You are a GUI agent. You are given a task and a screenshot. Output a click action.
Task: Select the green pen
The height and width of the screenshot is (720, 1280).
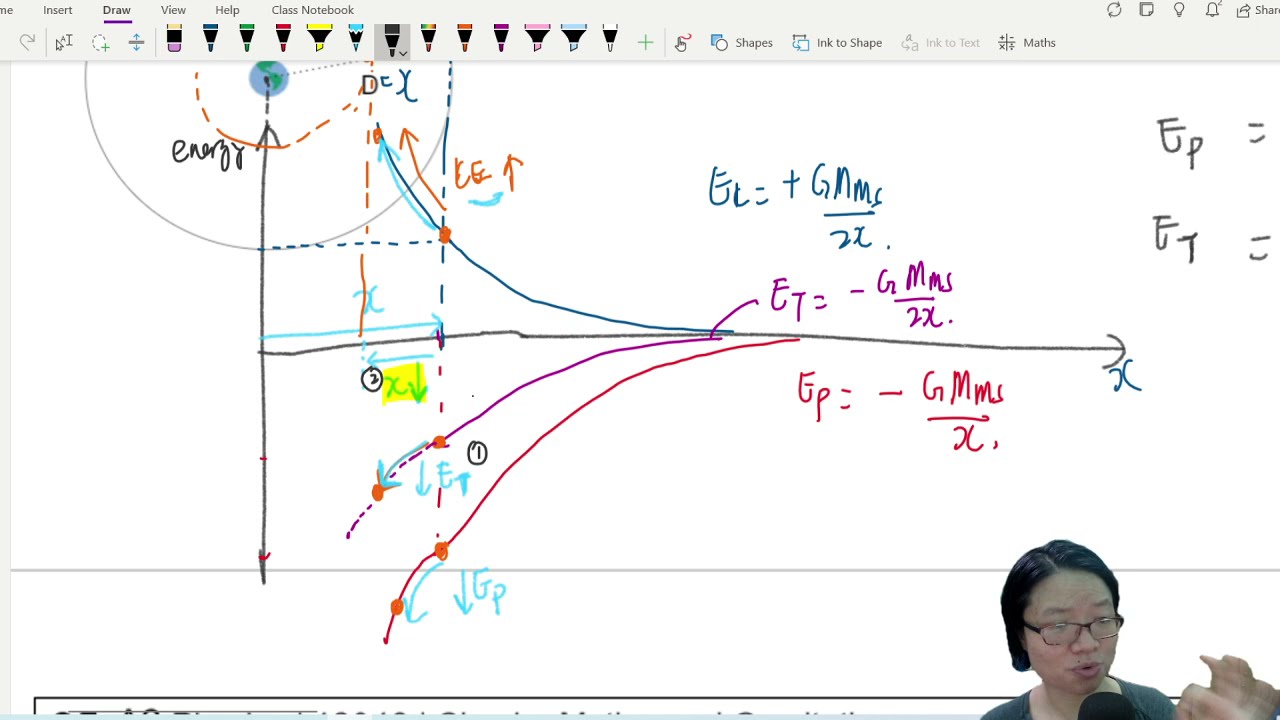click(x=247, y=41)
